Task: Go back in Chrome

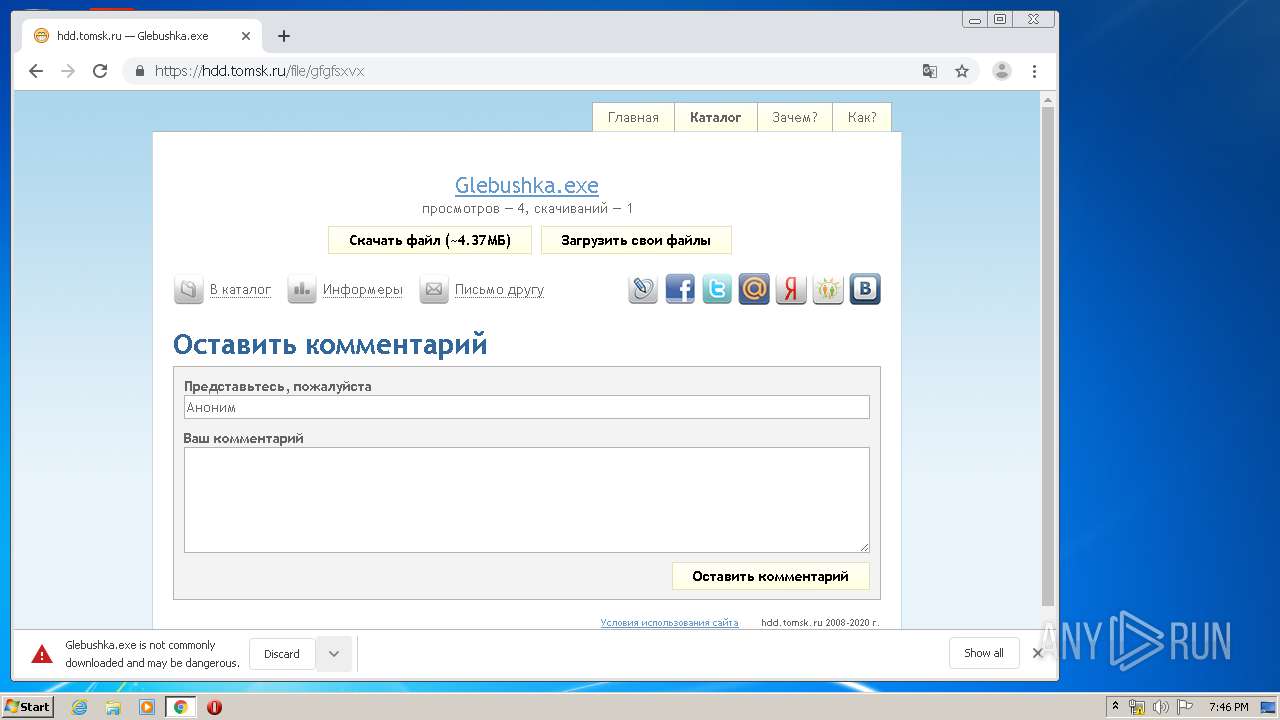Action: (36, 71)
